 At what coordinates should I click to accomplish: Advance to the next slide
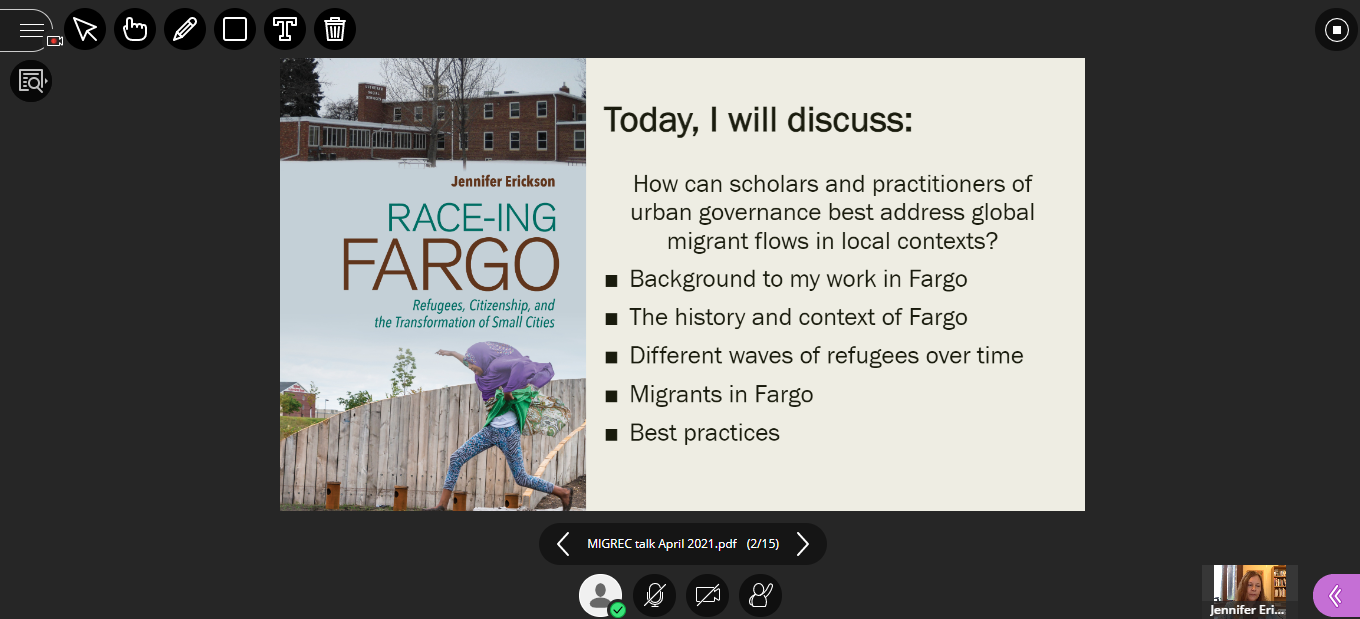click(x=802, y=544)
